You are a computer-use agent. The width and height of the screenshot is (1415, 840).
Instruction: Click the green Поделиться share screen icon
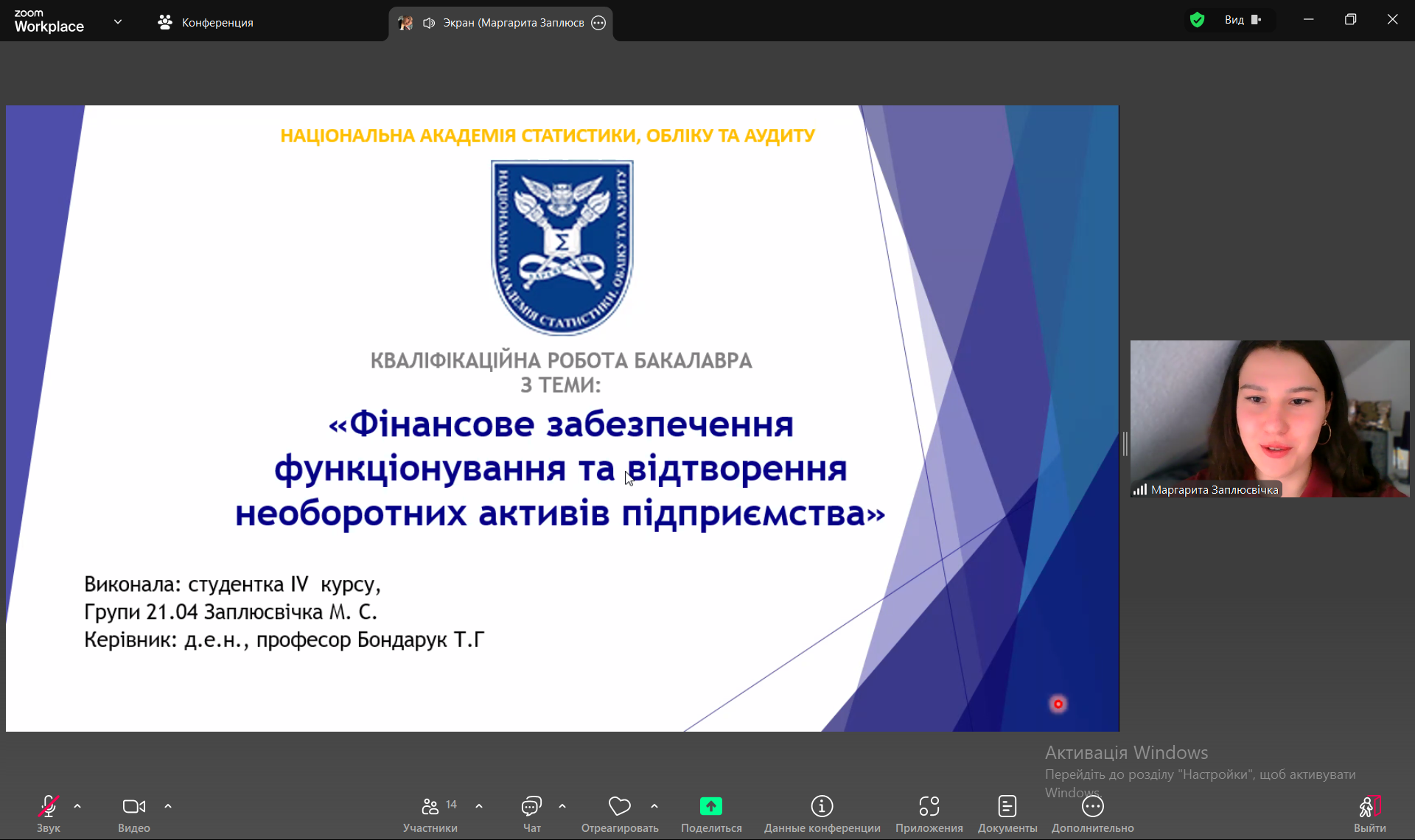click(x=710, y=806)
